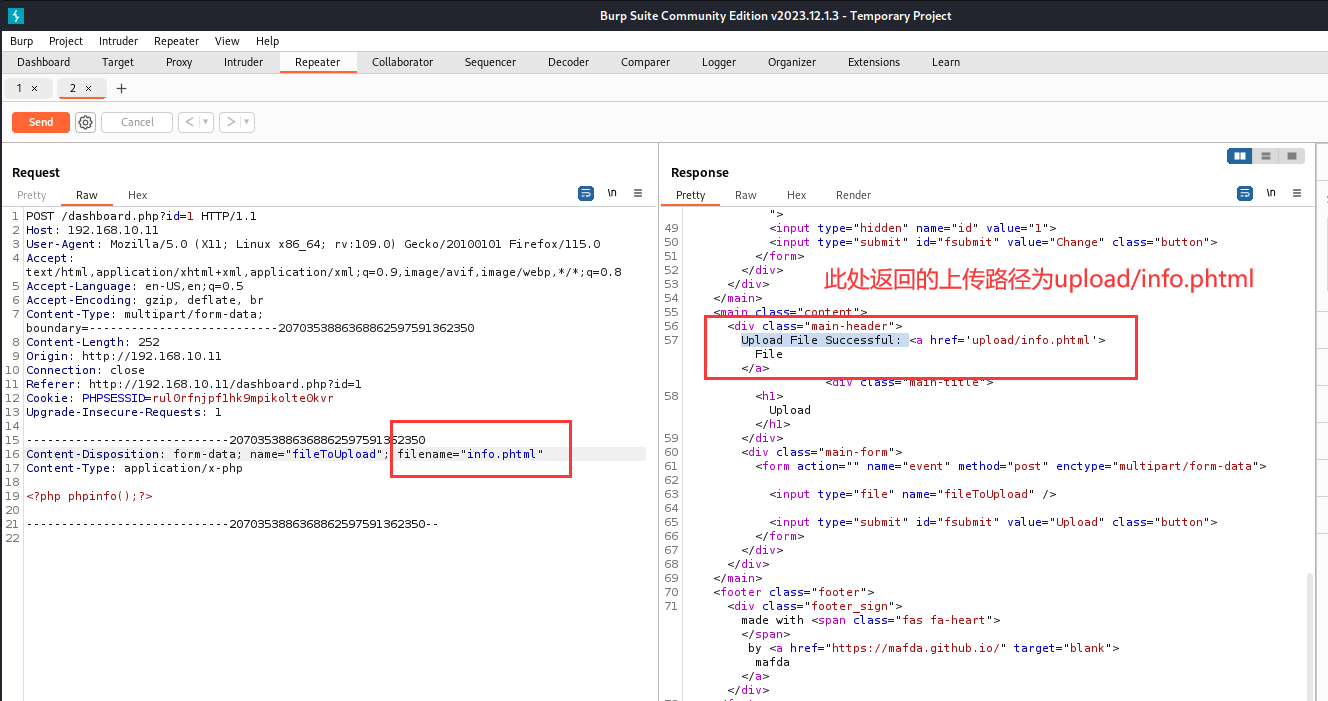
Task: Close Repeater tab 1
Action: click(x=35, y=89)
